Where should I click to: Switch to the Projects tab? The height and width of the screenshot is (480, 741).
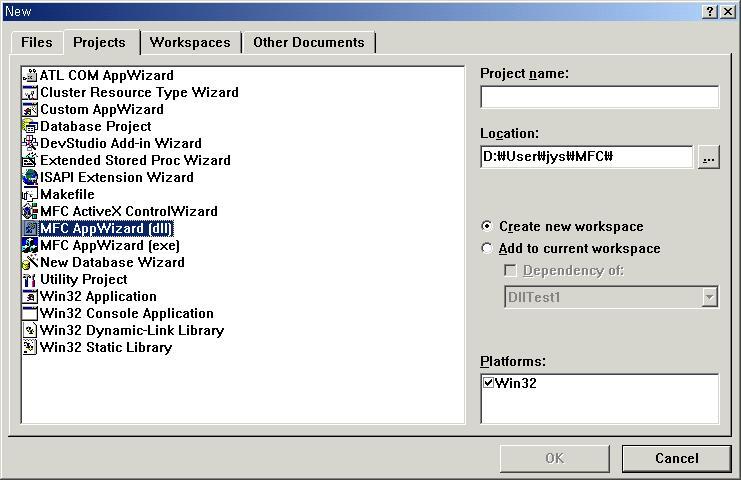[100, 43]
